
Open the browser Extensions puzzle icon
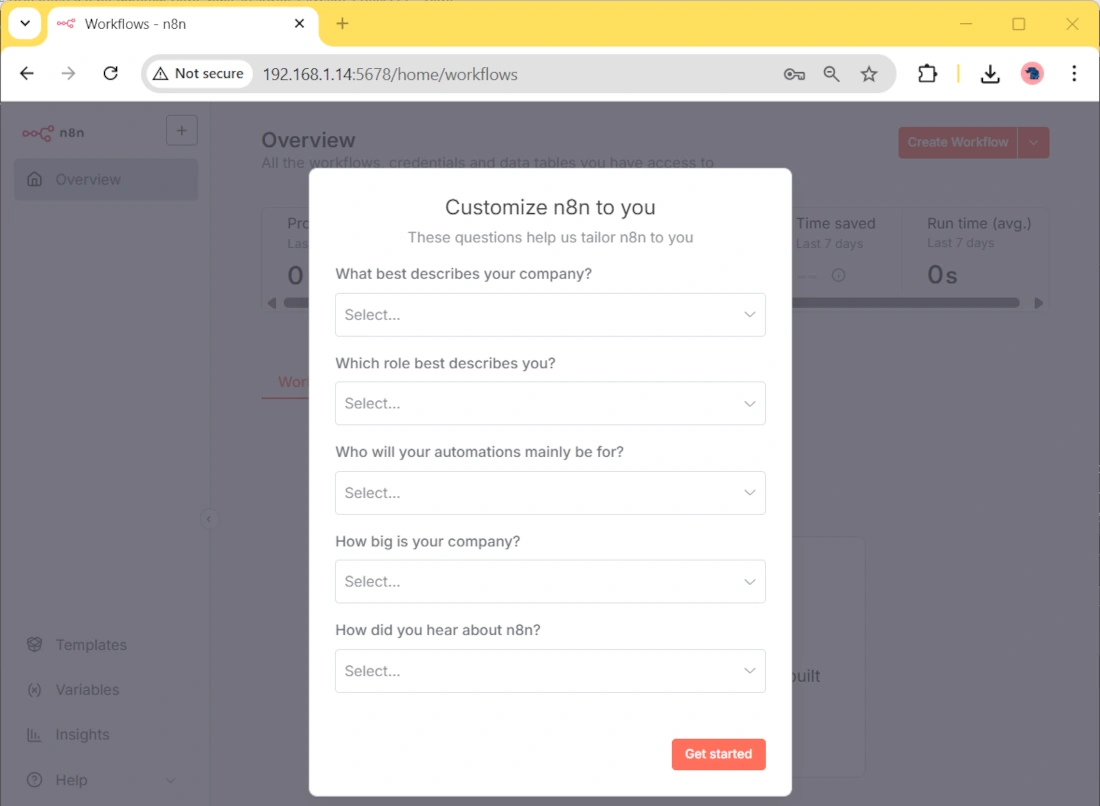[927, 73]
